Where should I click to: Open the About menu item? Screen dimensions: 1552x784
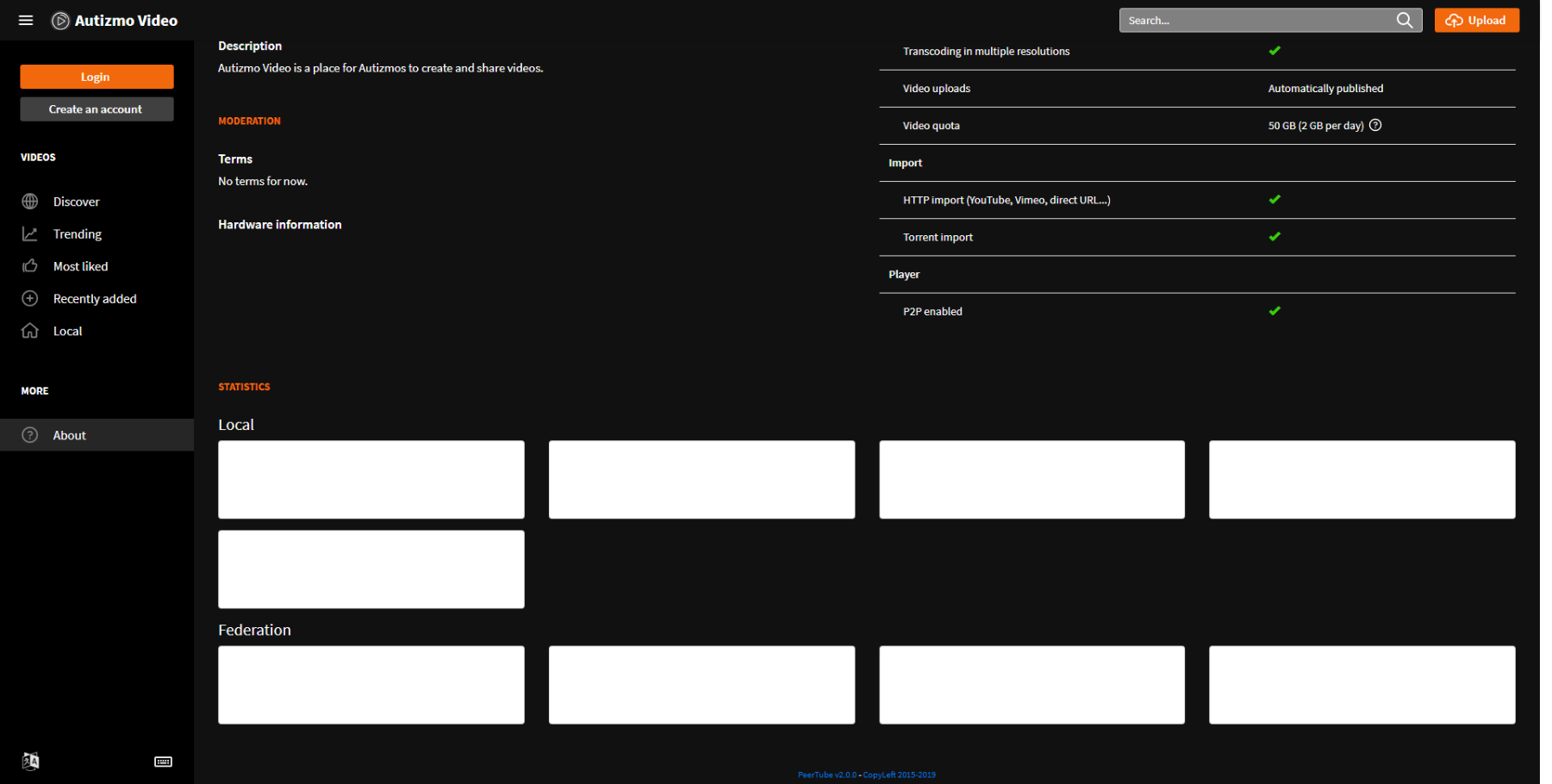(x=70, y=435)
